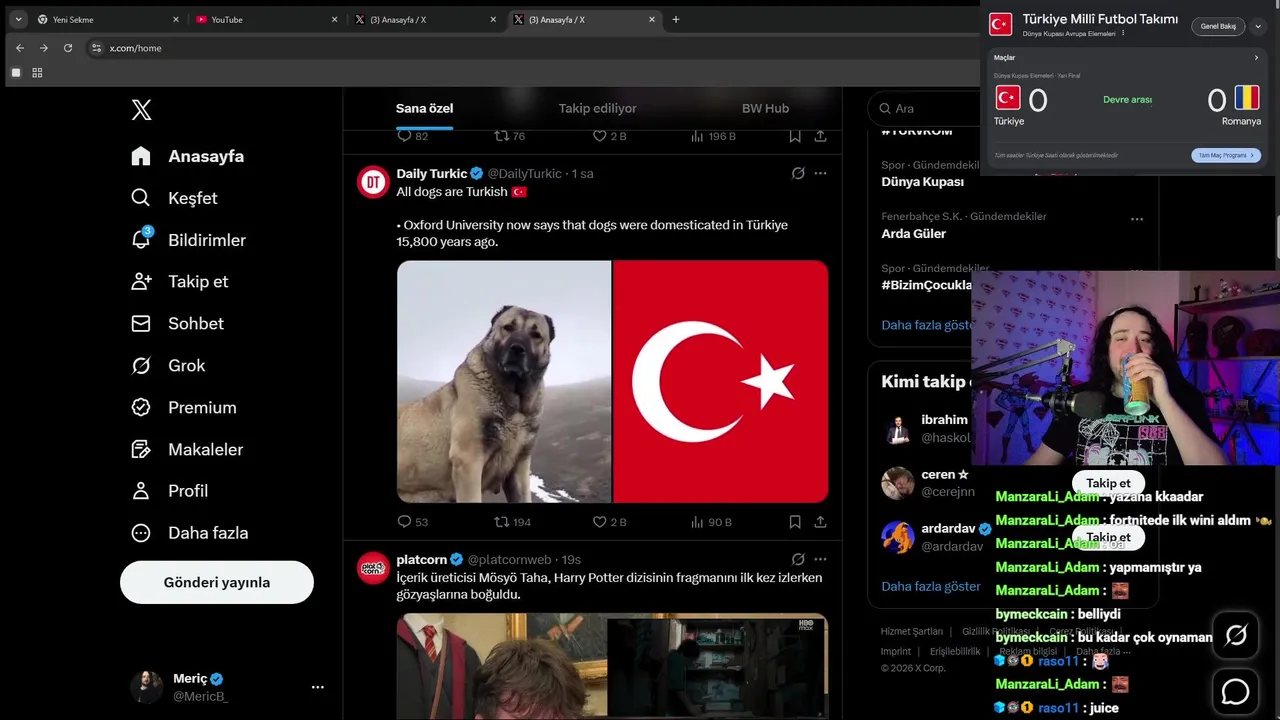
Task: View stats of Daily Turkic post
Action: [x=711, y=522]
